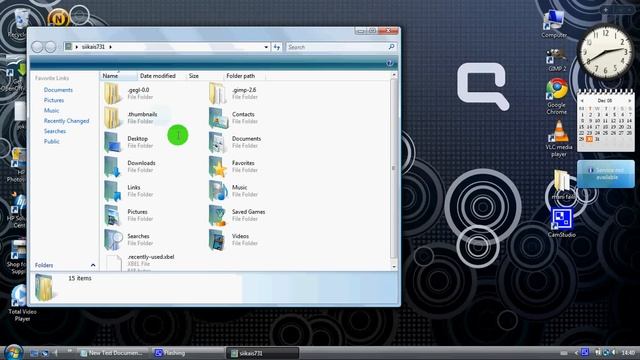Open Public favorite link
The image size is (640, 360).
(51, 141)
